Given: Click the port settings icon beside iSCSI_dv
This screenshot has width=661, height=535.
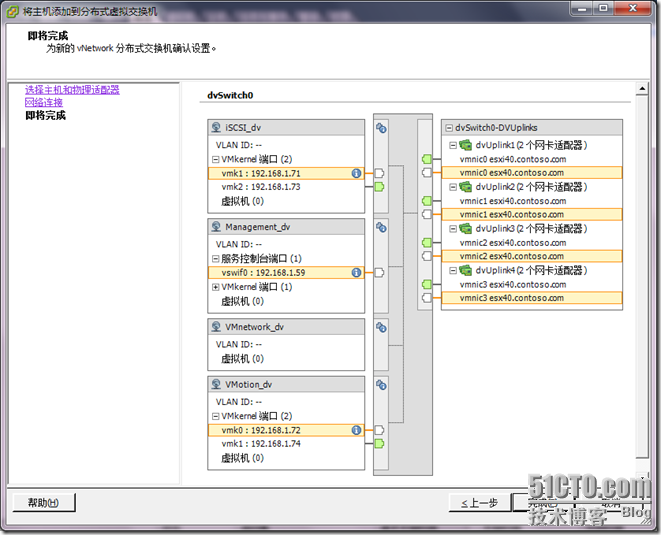Looking at the screenshot, I should click(x=381, y=128).
